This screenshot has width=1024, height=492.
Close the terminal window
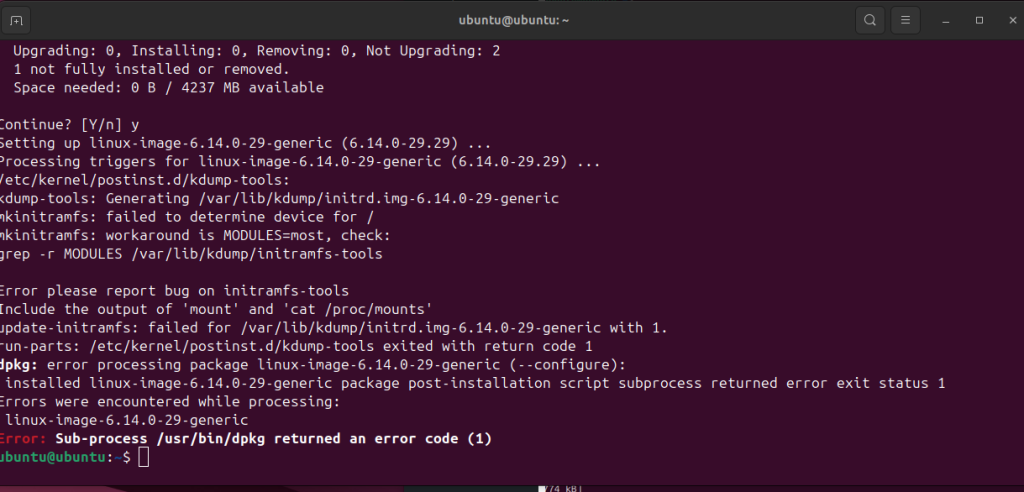pyautogui.click(x=1006, y=20)
